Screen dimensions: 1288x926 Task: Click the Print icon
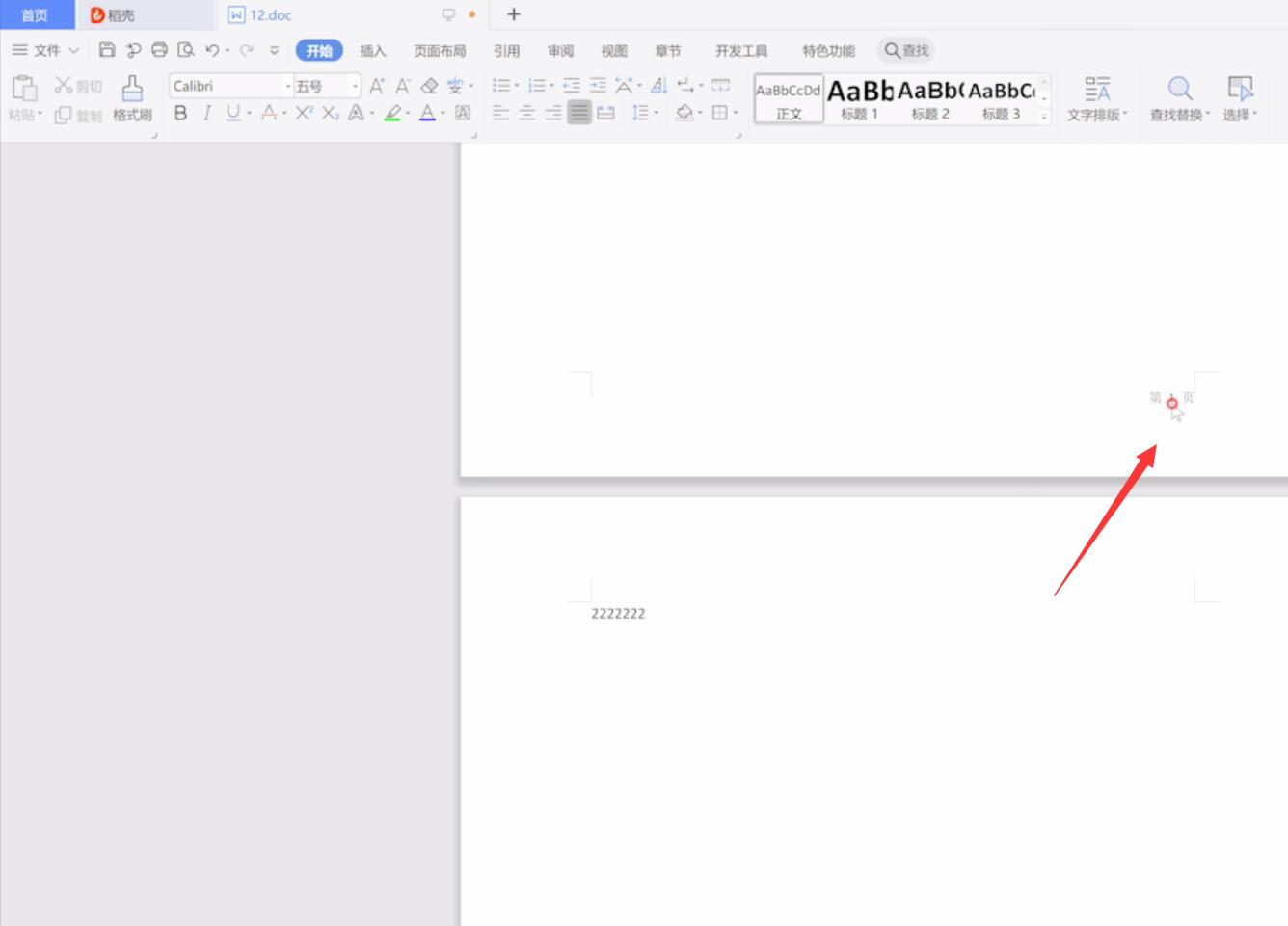(x=159, y=50)
